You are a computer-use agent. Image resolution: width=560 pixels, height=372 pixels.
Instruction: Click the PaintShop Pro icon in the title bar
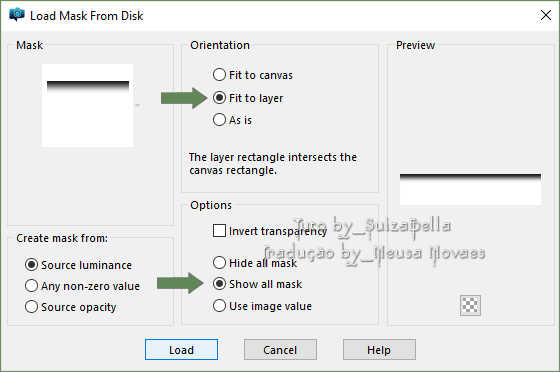coord(17,15)
